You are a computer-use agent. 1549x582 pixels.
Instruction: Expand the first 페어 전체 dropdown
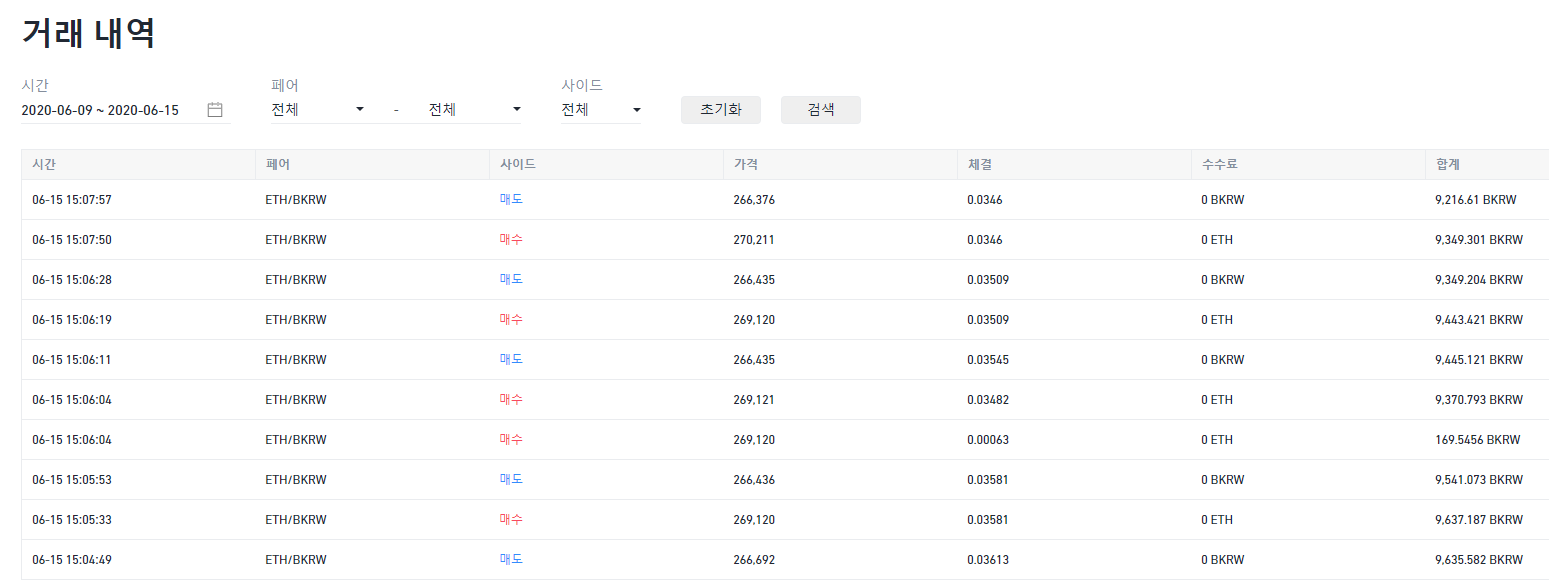pyautogui.click(x=319, y=110)
